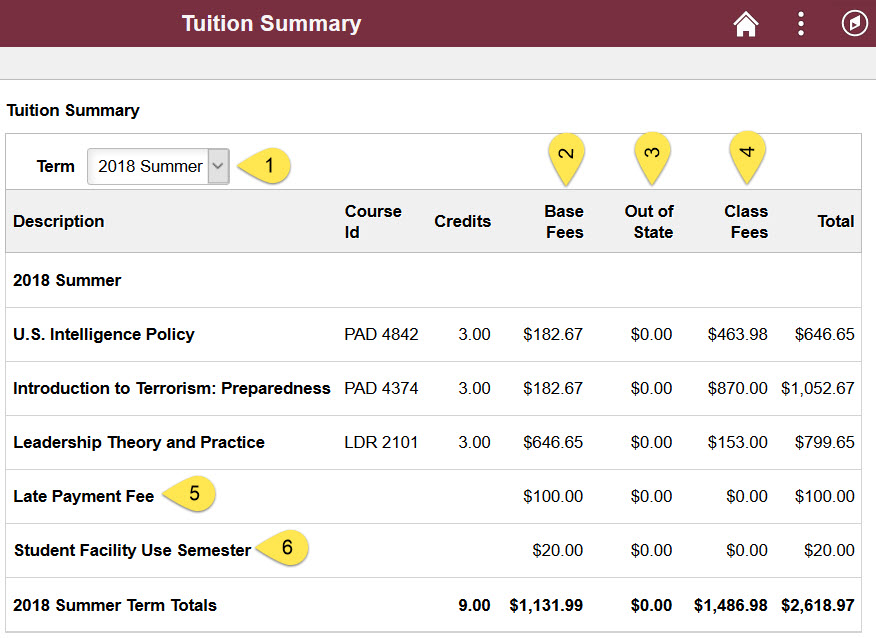Click the Tuition Summary page banner title

point(272,23)
